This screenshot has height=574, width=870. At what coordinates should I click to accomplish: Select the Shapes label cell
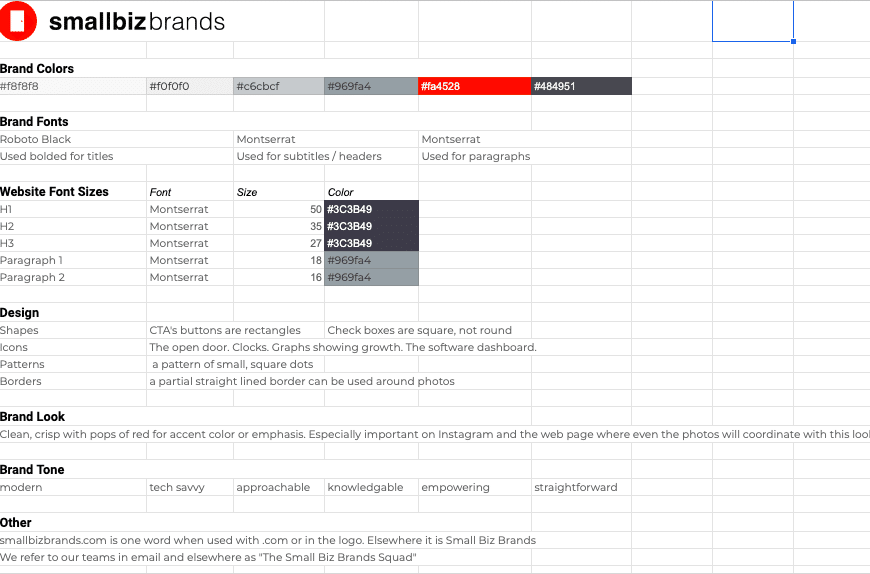(73, 330)
